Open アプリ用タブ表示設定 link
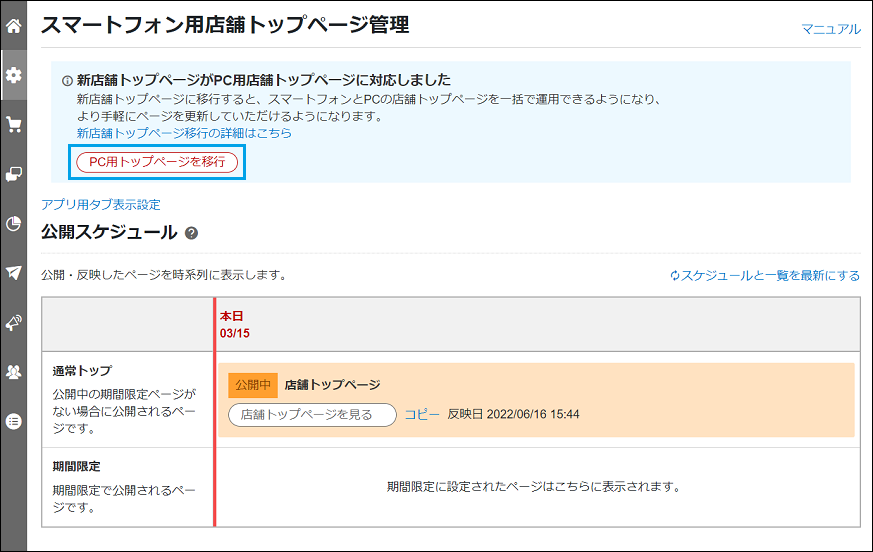The width and height of the screenshot is (873, 552). click(101, 204)
